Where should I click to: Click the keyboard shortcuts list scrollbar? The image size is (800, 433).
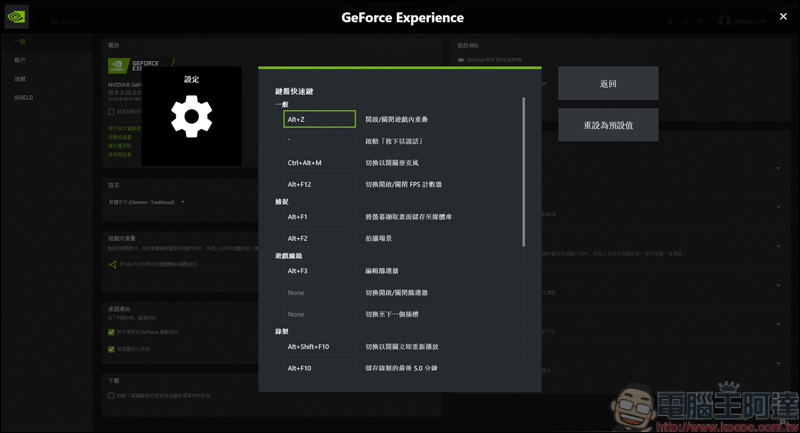(x=523, y=172)
